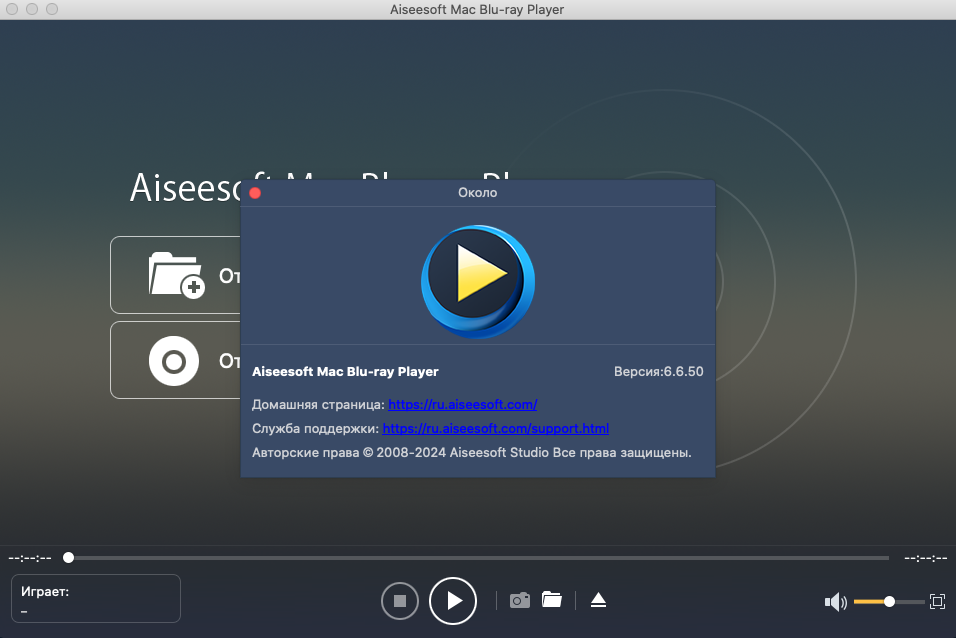Toggle fullscreen mode icon

[x=937, y=601]
